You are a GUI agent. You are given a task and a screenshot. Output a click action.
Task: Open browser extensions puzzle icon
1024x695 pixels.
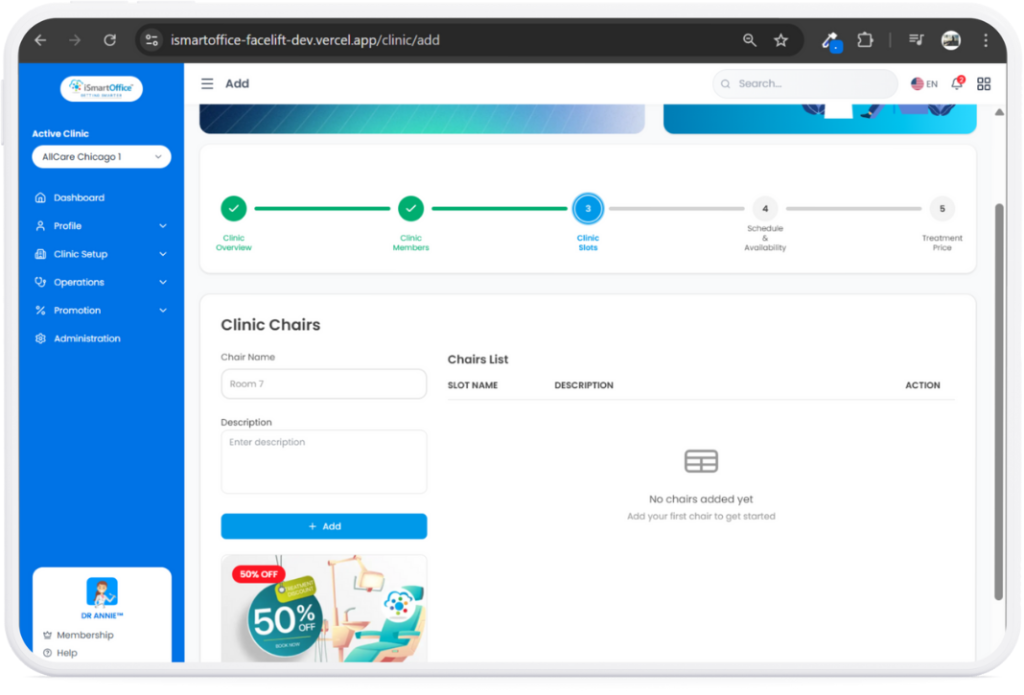pyautogui.click(x=865, y=41)
